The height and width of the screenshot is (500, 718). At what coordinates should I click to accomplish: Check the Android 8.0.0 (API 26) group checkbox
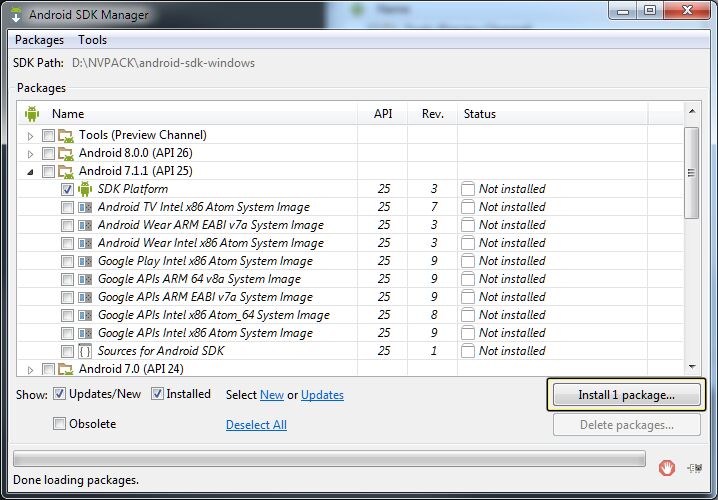48,153
